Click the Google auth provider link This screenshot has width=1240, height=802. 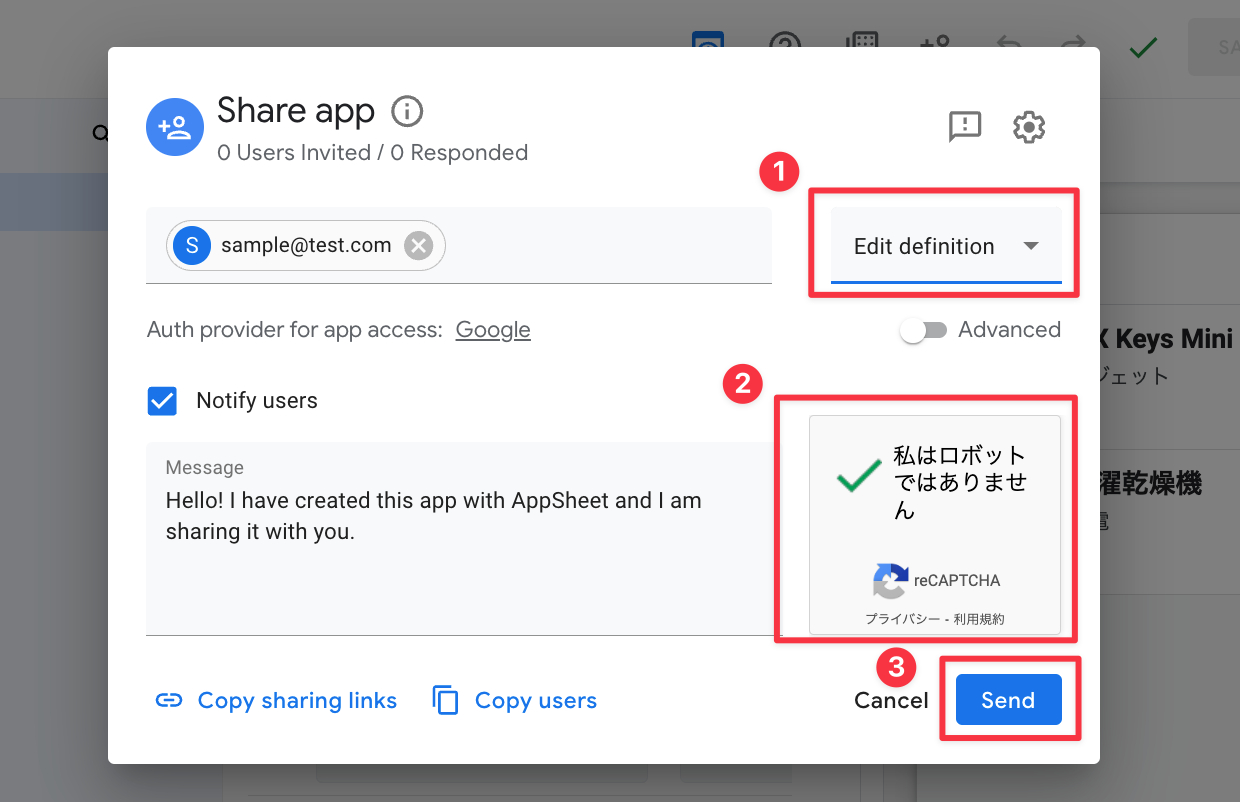click(x=493, y=330)
